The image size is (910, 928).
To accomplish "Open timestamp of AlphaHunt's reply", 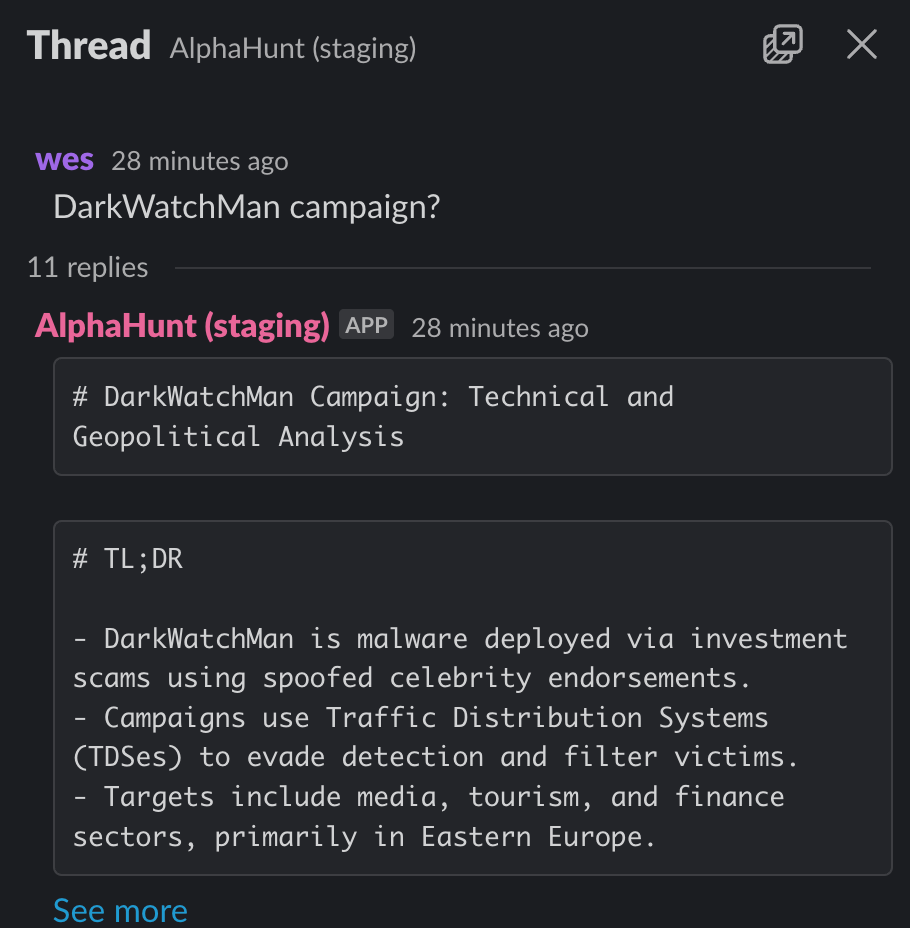I will point(500,328).
